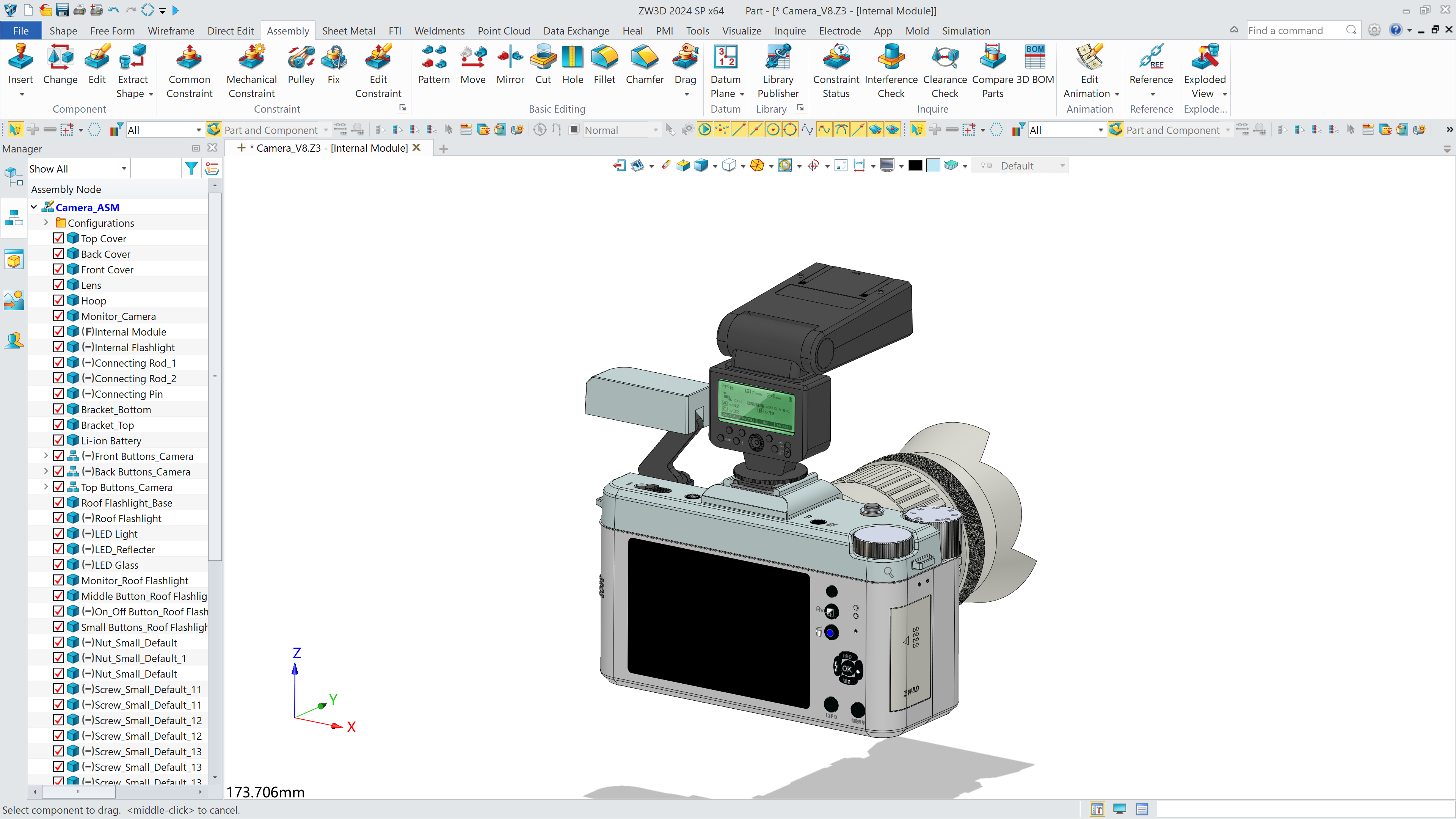Click the filter funnel icon in Manager
The height and width of the screenshot is (819, 1456).
[191, 168]
